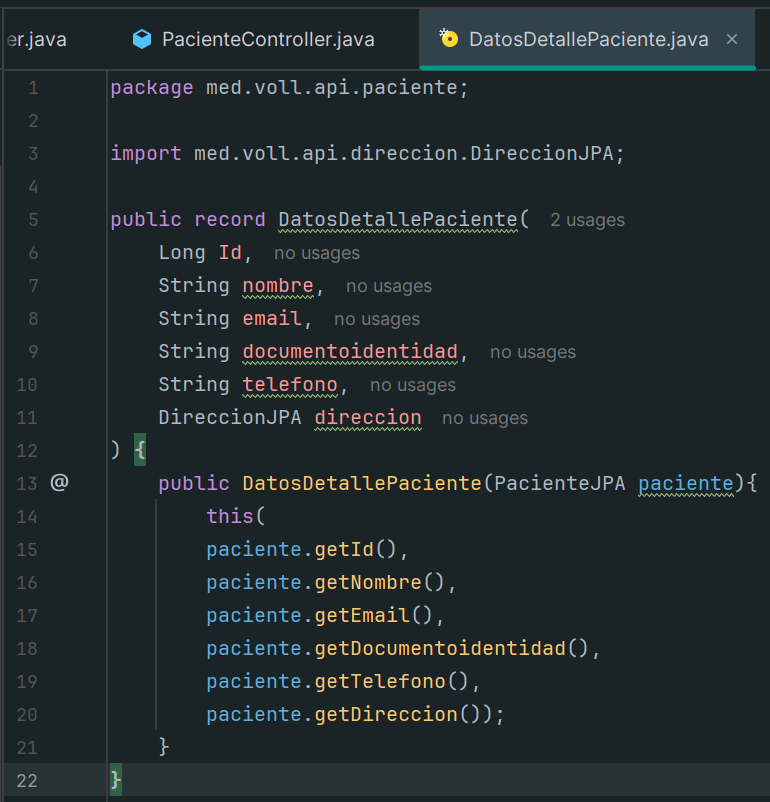
Task: Click line number 22 in the gutter
Action: pyautogui.click(x=27, y=781)
